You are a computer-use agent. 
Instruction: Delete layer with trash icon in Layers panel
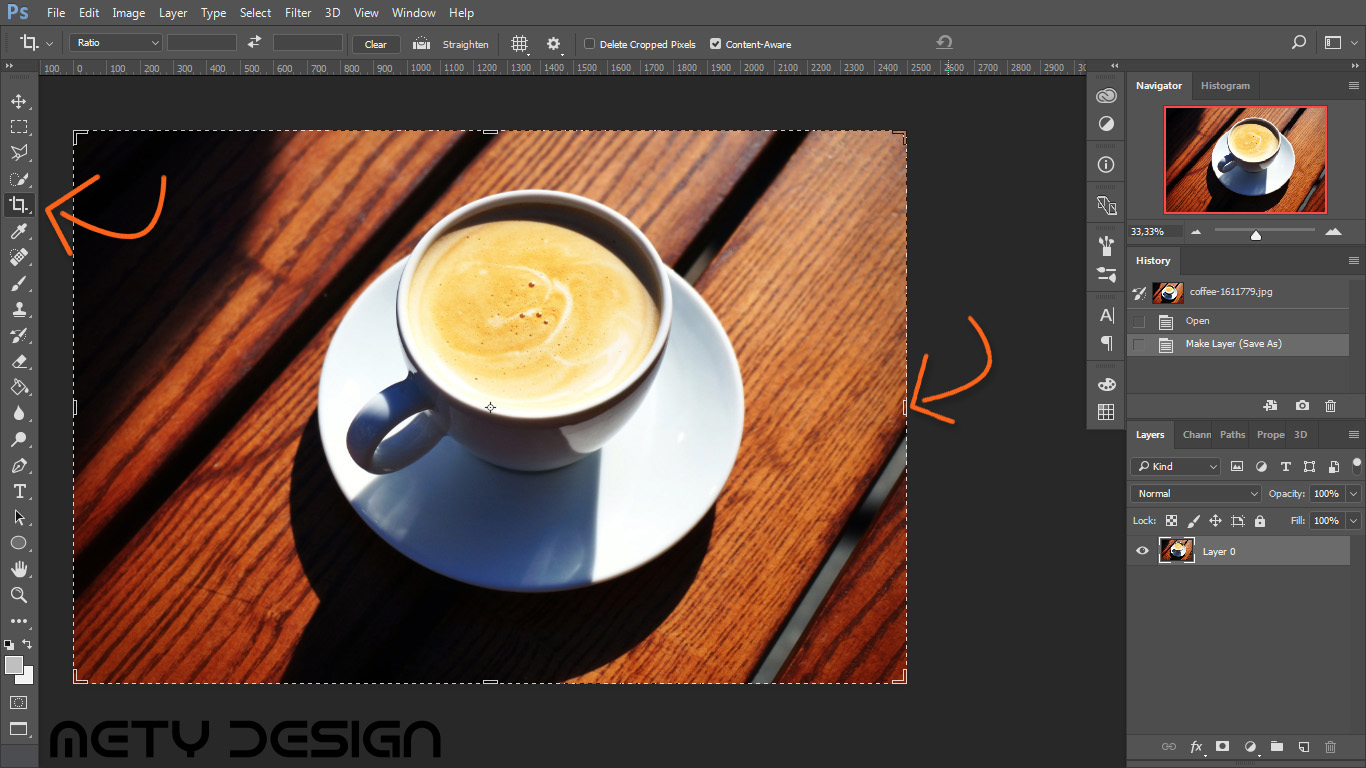click(1330, 747)
